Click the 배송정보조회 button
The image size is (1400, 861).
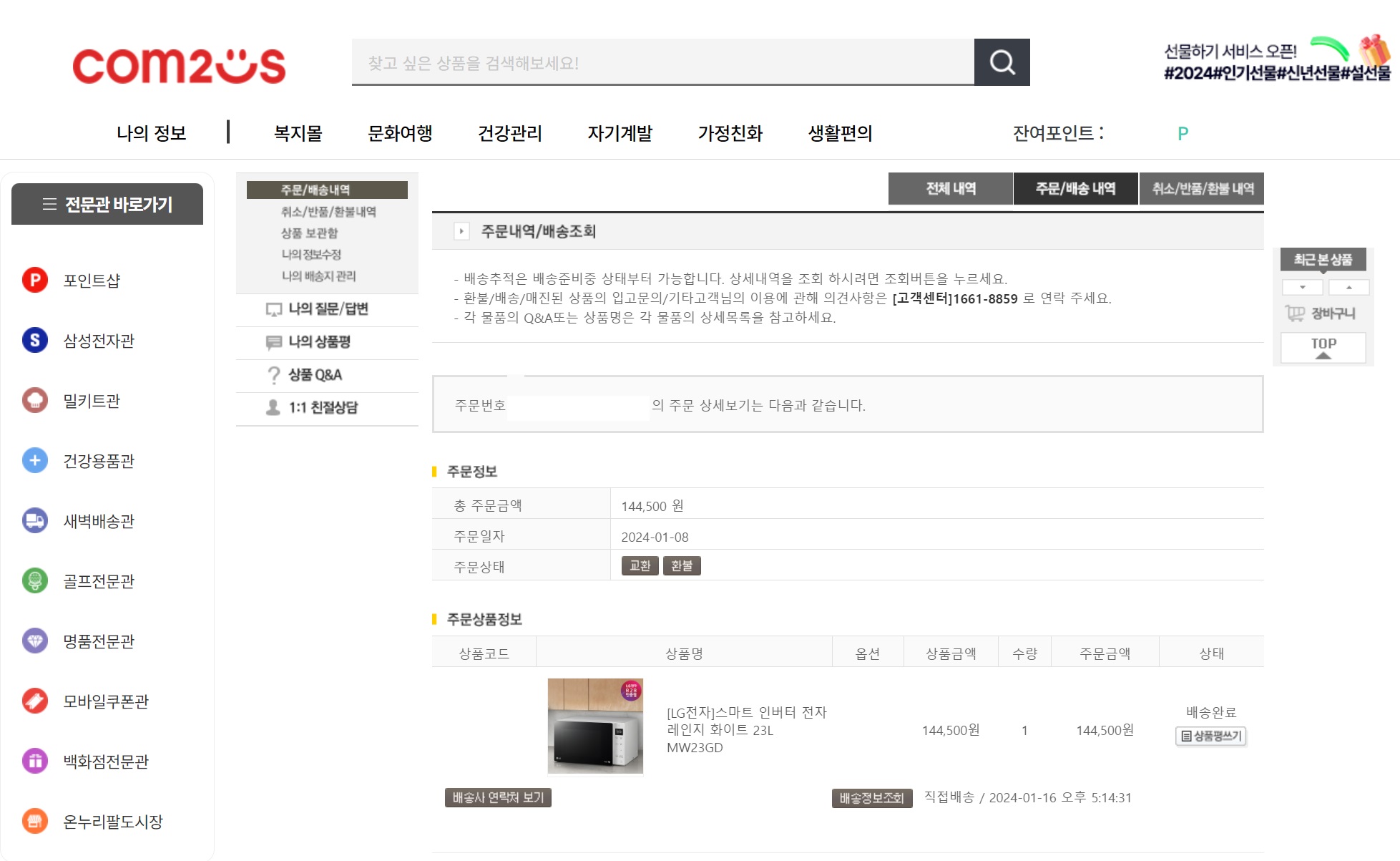point(871,798)
